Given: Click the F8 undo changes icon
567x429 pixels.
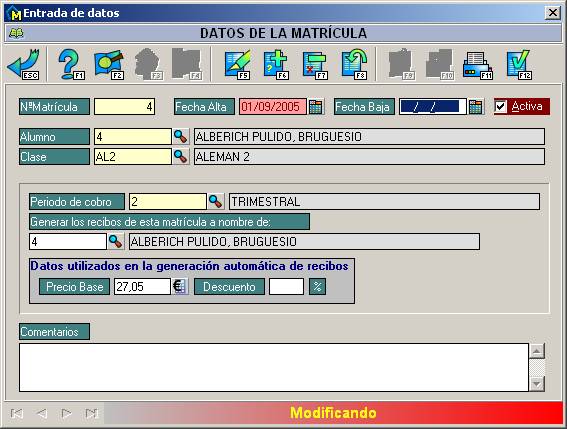Looking at the screenshot, I should (x=354, y=64).
